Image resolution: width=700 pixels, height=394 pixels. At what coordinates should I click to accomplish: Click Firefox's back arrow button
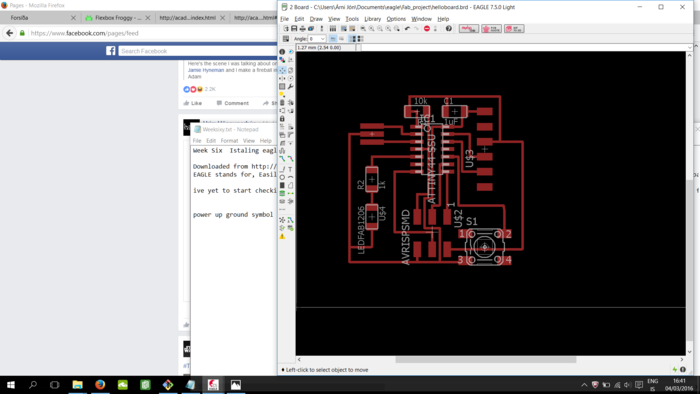(x=9, y=33)
